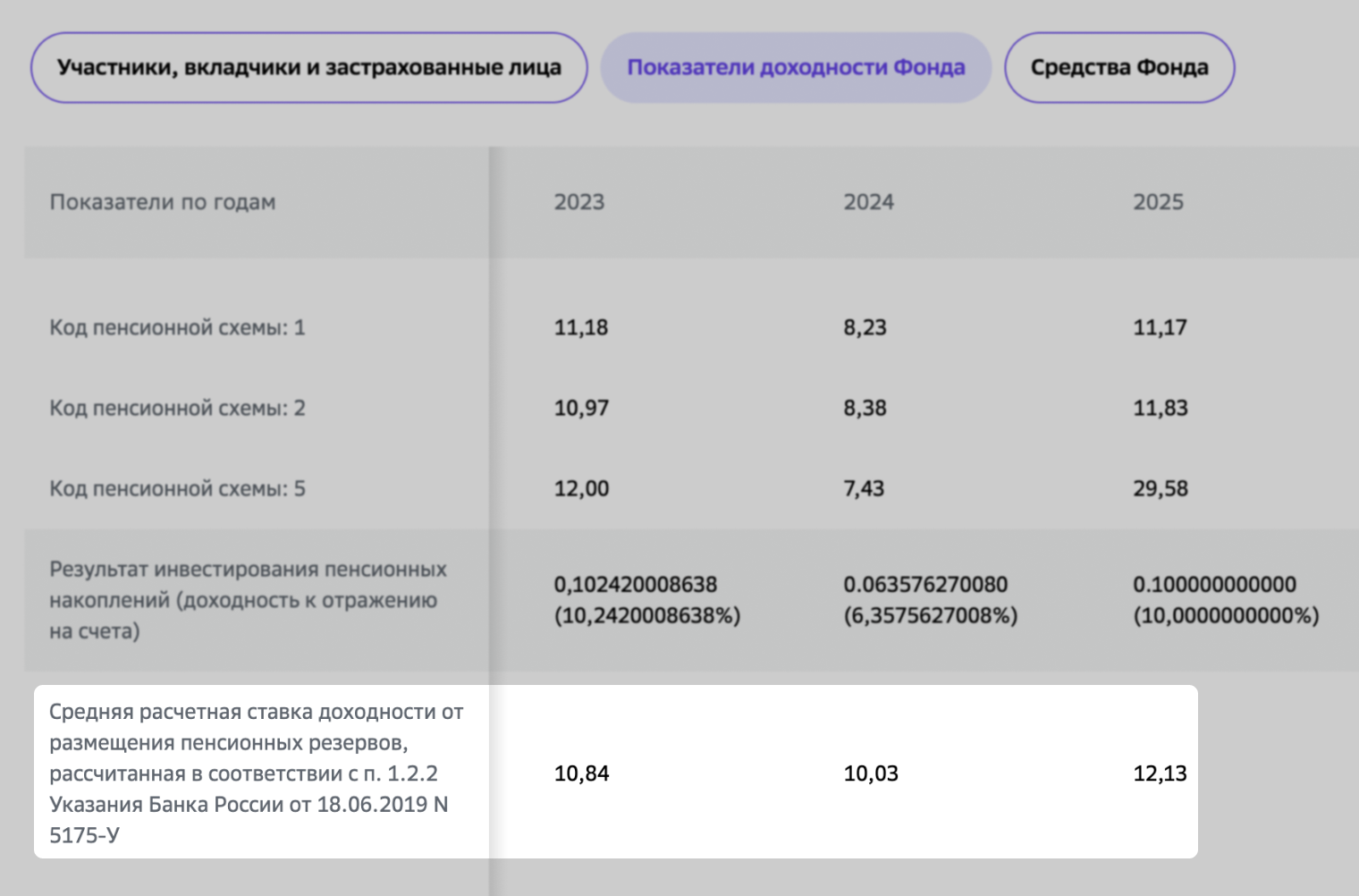Click the value 7,43 in scheme 5
This screenshot has width=1359, height=896.
coord(865,488)
